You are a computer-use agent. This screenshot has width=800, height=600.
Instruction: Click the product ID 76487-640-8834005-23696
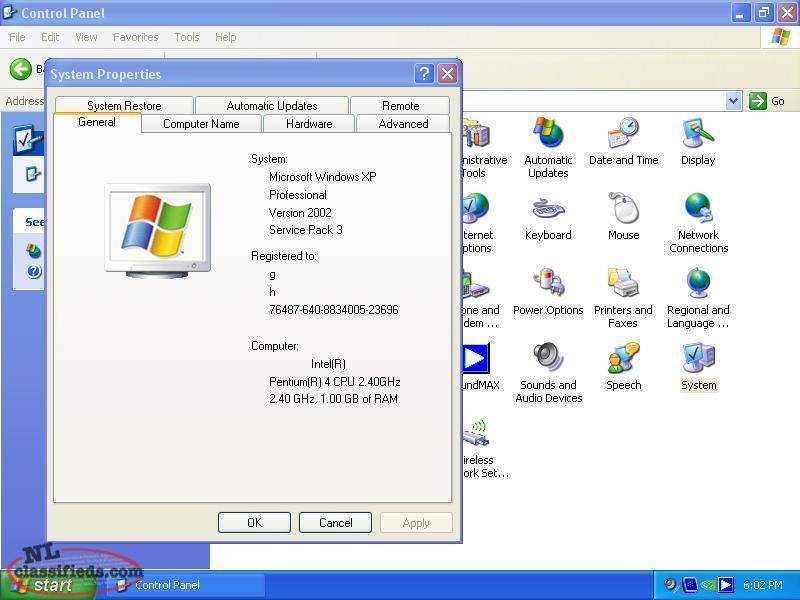tap(334, 310)
